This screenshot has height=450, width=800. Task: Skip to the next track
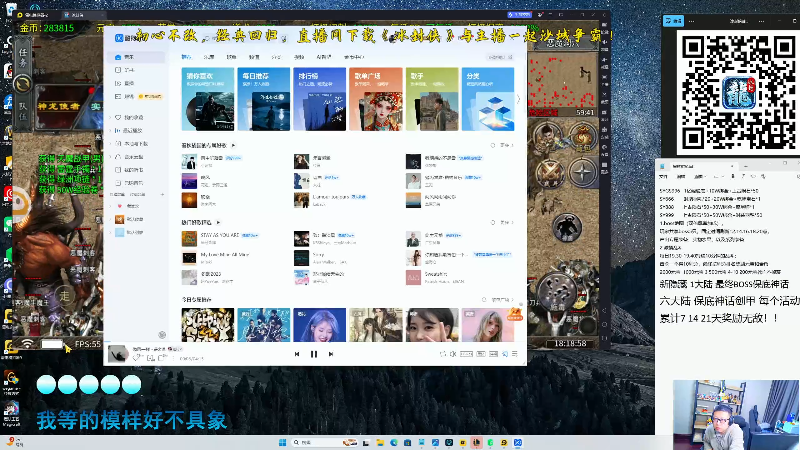pyautogui.click(x=331, y=354)
